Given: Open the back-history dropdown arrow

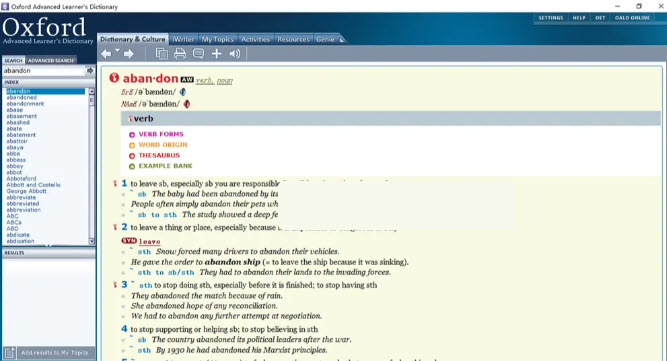Looking at the screenshot, I should [x=117, y=51].
